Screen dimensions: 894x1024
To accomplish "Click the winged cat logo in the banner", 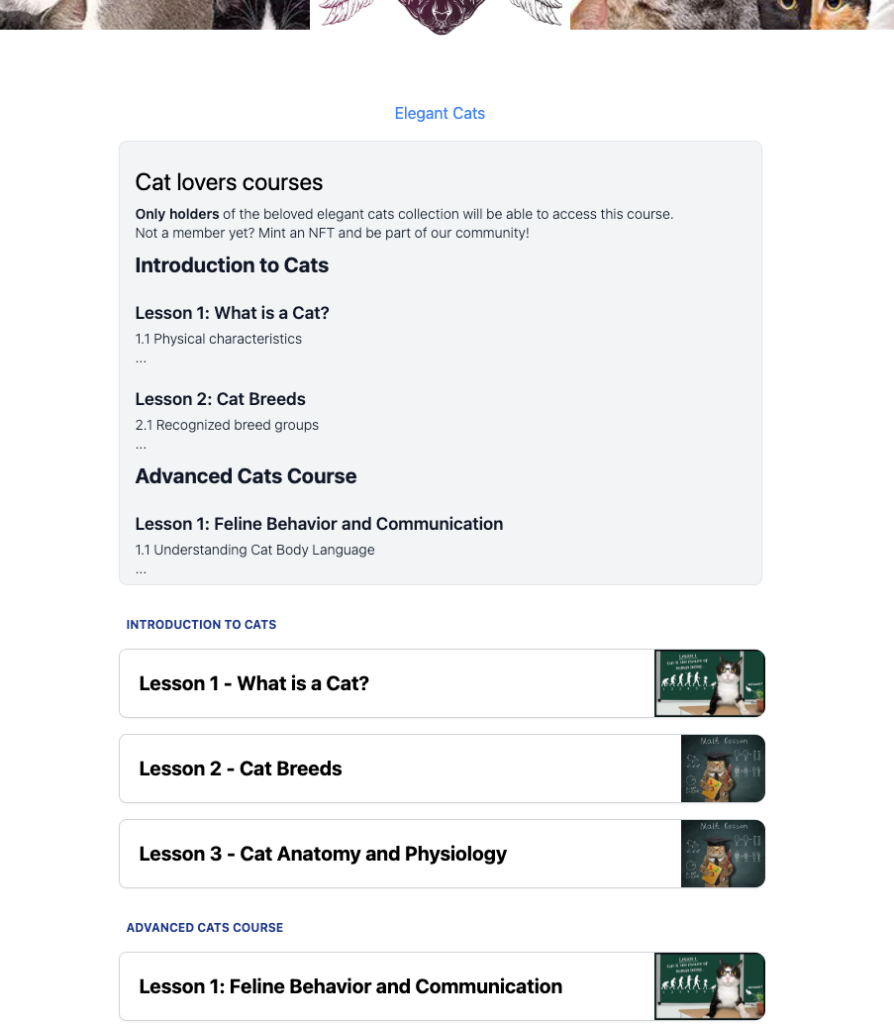I will tap(440, 15).
